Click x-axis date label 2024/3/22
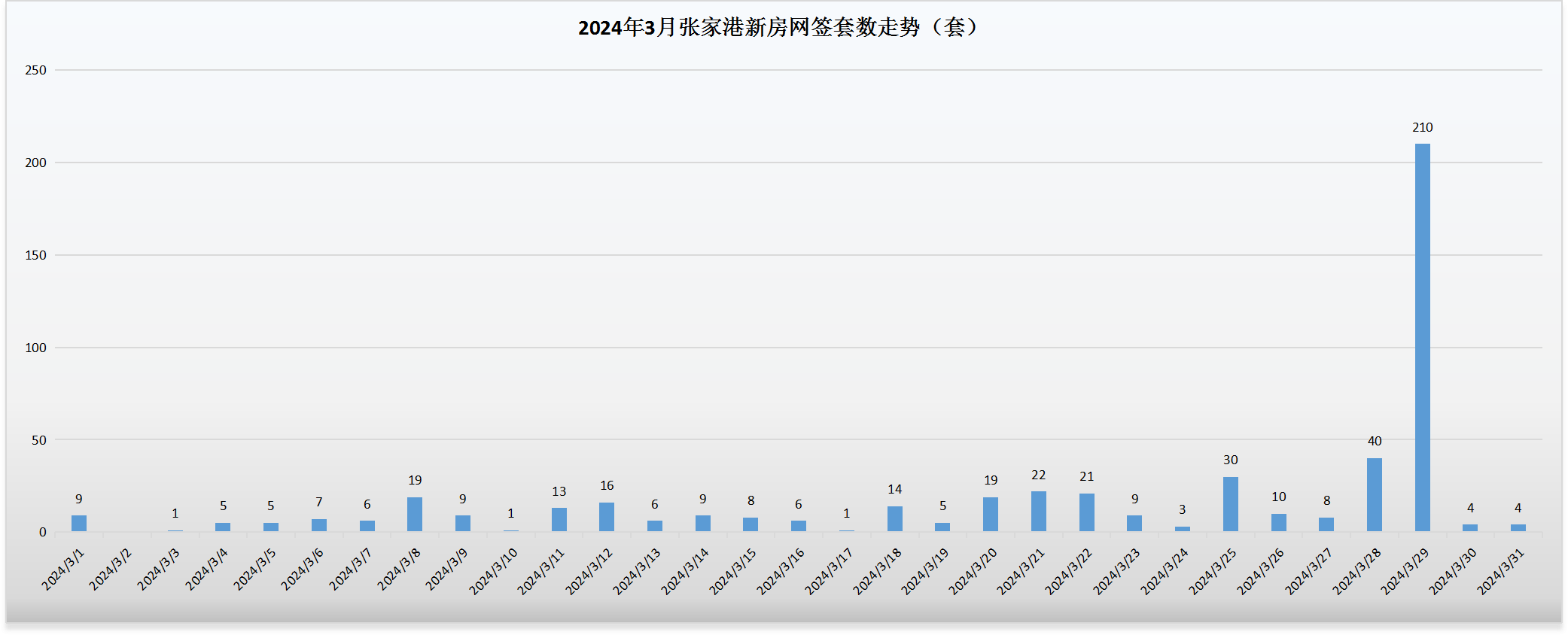Screen dimensions: 1568x635 [1070, 571]
